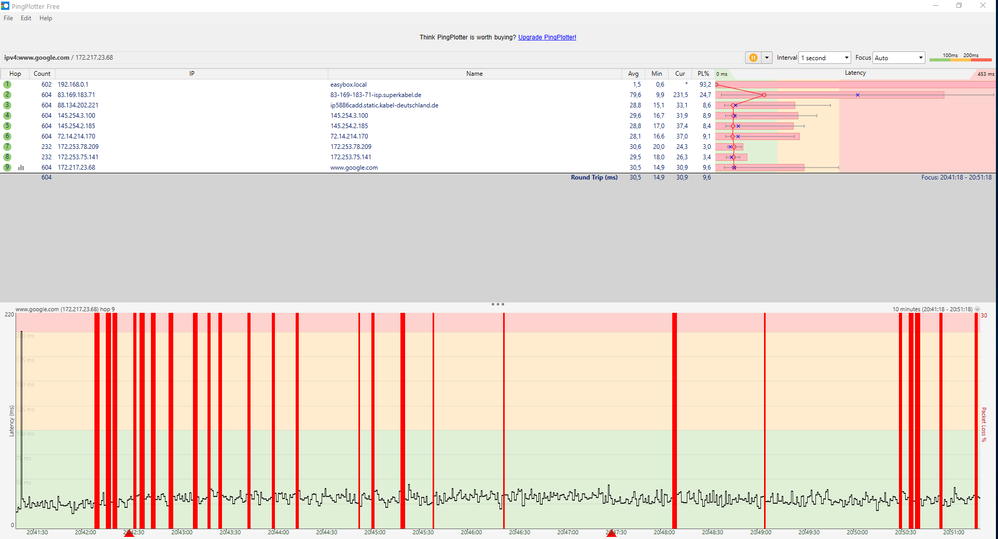Click the PingPlotter app logo in title bar
The image size is (998, 539).
pyautogui.click(x=6, y=5)
